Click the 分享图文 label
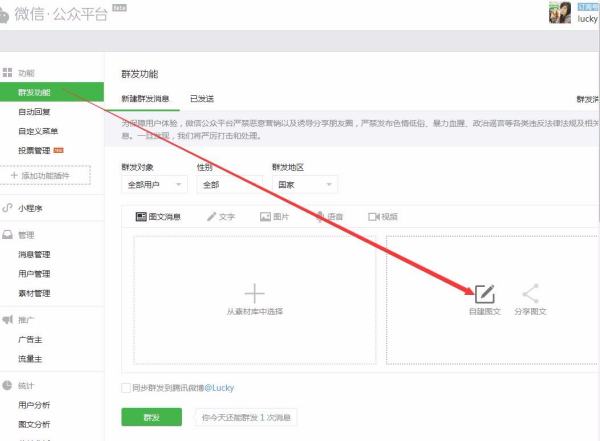 [530, 311]
